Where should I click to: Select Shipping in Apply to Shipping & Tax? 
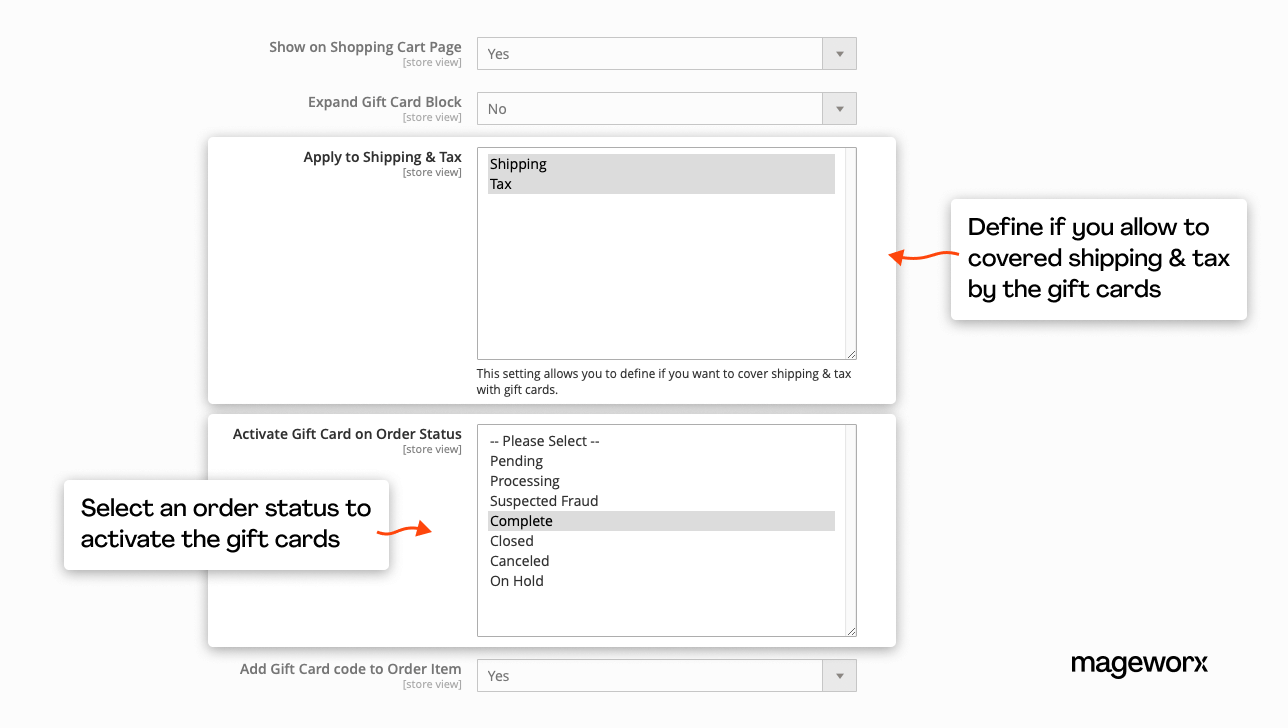tap(660, 164)
